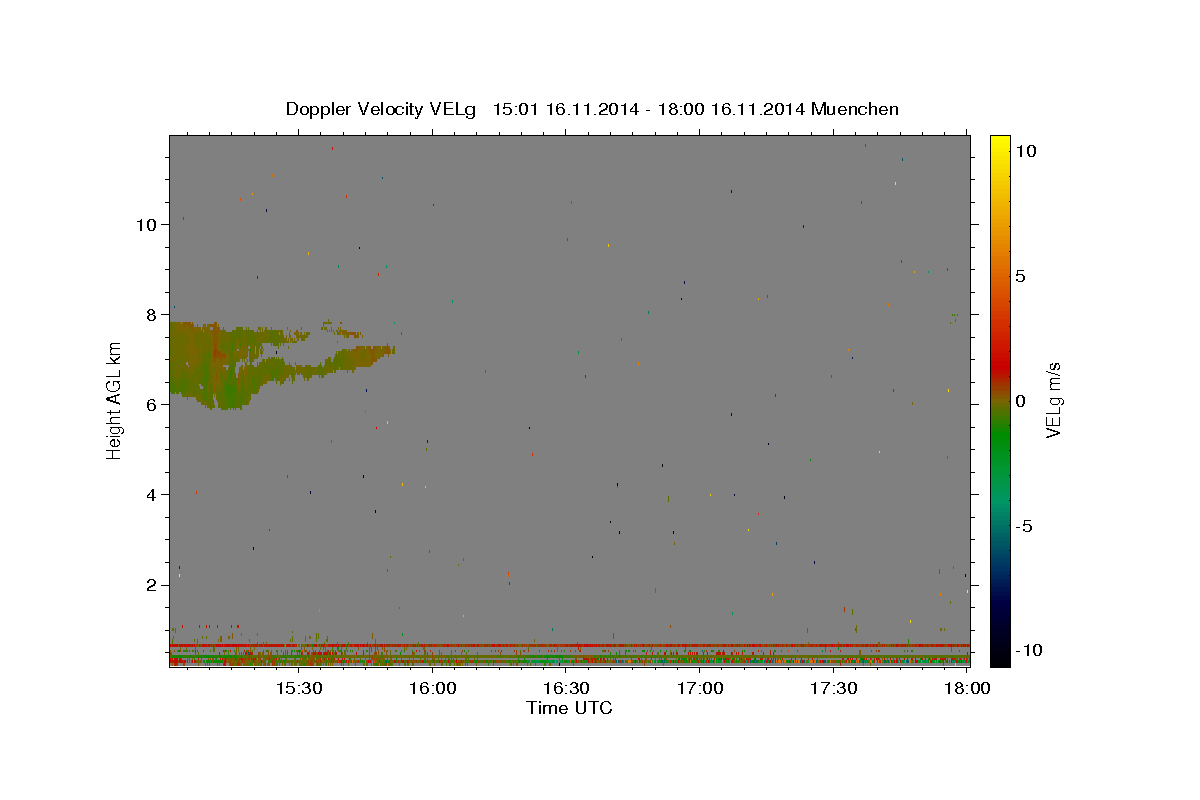Click the height axis label 2

coord(152,584)
